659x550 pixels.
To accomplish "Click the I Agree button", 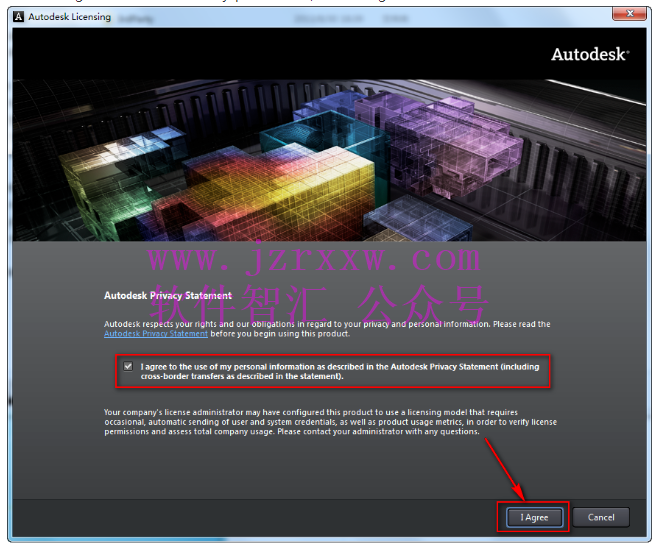I will [534, 517].
